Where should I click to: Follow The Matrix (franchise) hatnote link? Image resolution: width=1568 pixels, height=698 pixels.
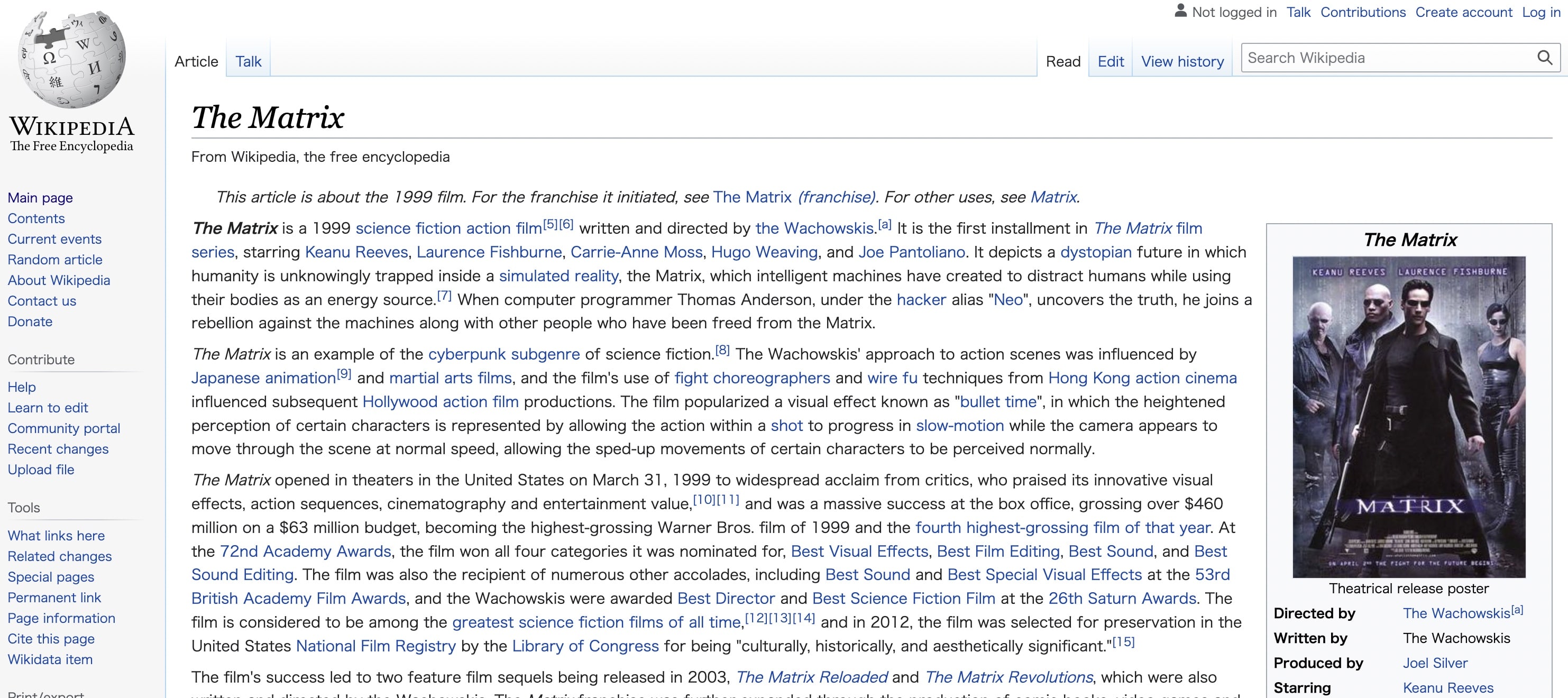point(794,197)
